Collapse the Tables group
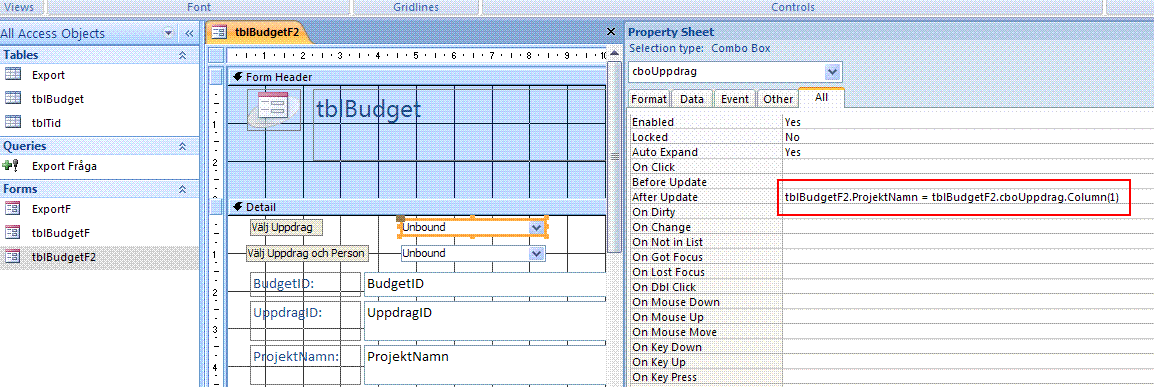The width and height of the screenshot is (1154, 387). (x=183, y=55)
